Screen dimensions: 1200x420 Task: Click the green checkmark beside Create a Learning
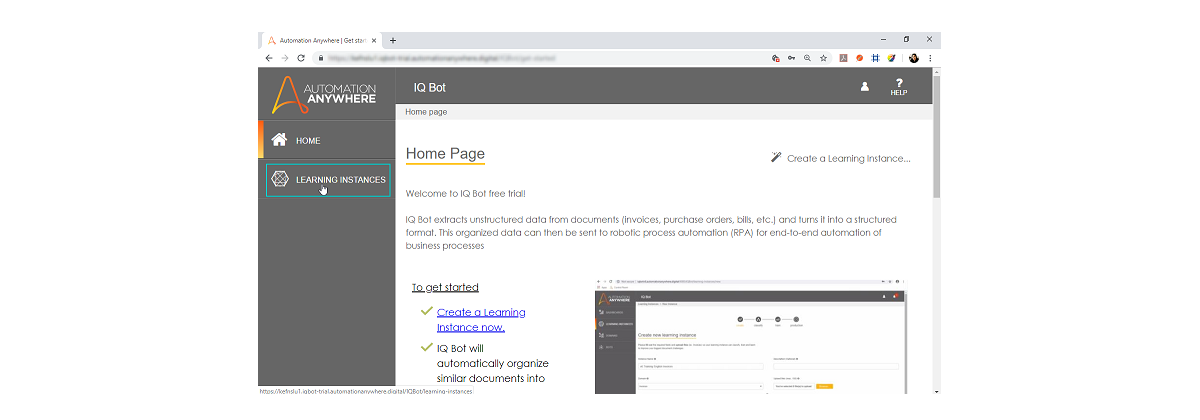426,311
